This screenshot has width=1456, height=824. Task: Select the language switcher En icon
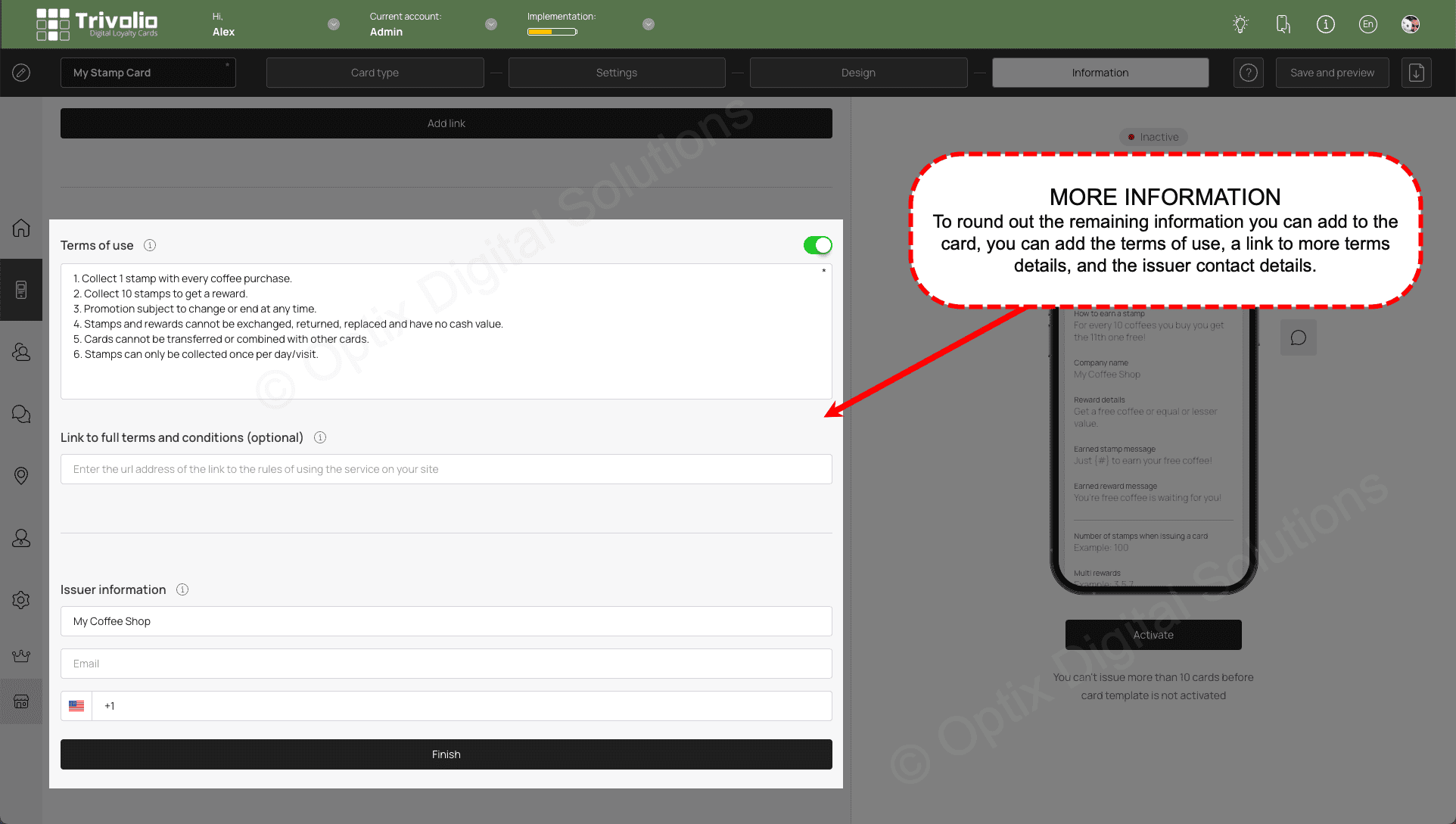pyautogui.click(x=1369, y=24)
